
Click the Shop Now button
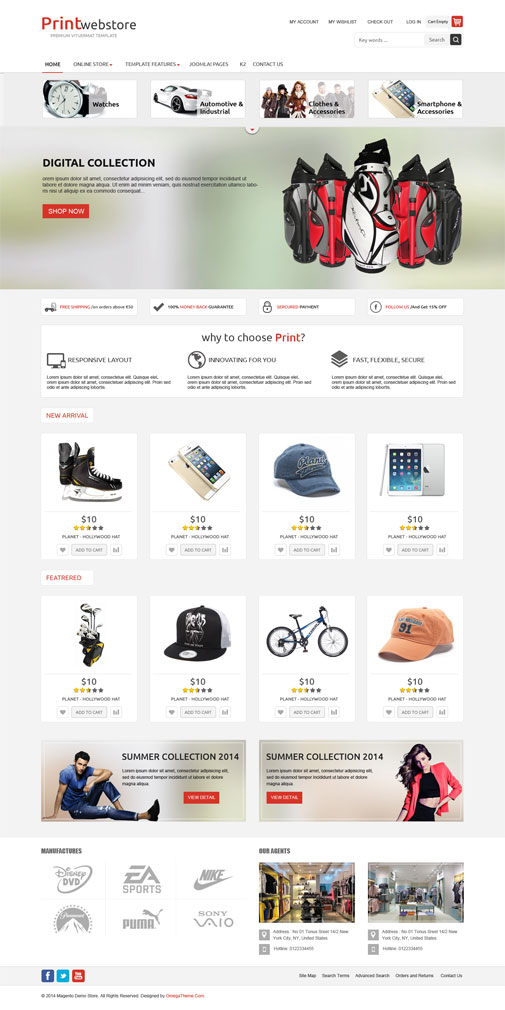[66, 211]
